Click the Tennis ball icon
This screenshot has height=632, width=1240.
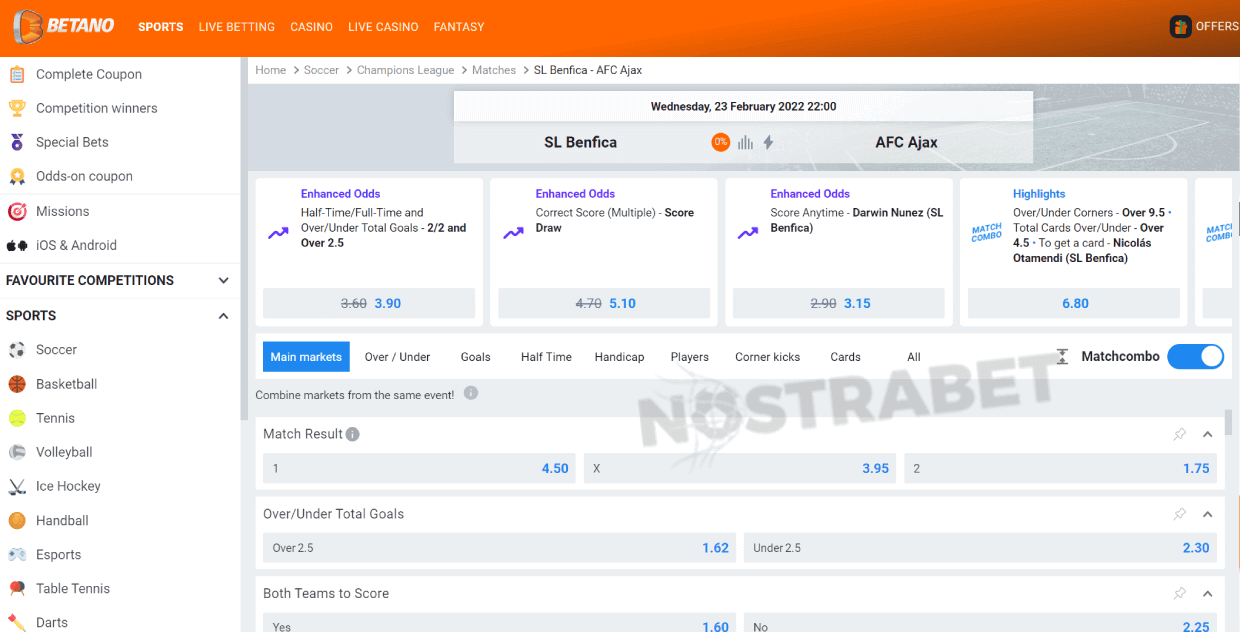click(x=17, y=418)
